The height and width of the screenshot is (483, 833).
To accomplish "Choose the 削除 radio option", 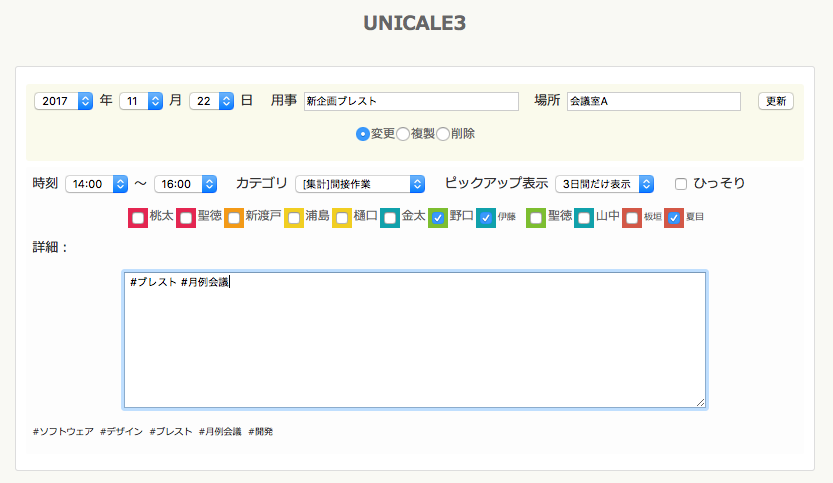I will coord(443,134).
